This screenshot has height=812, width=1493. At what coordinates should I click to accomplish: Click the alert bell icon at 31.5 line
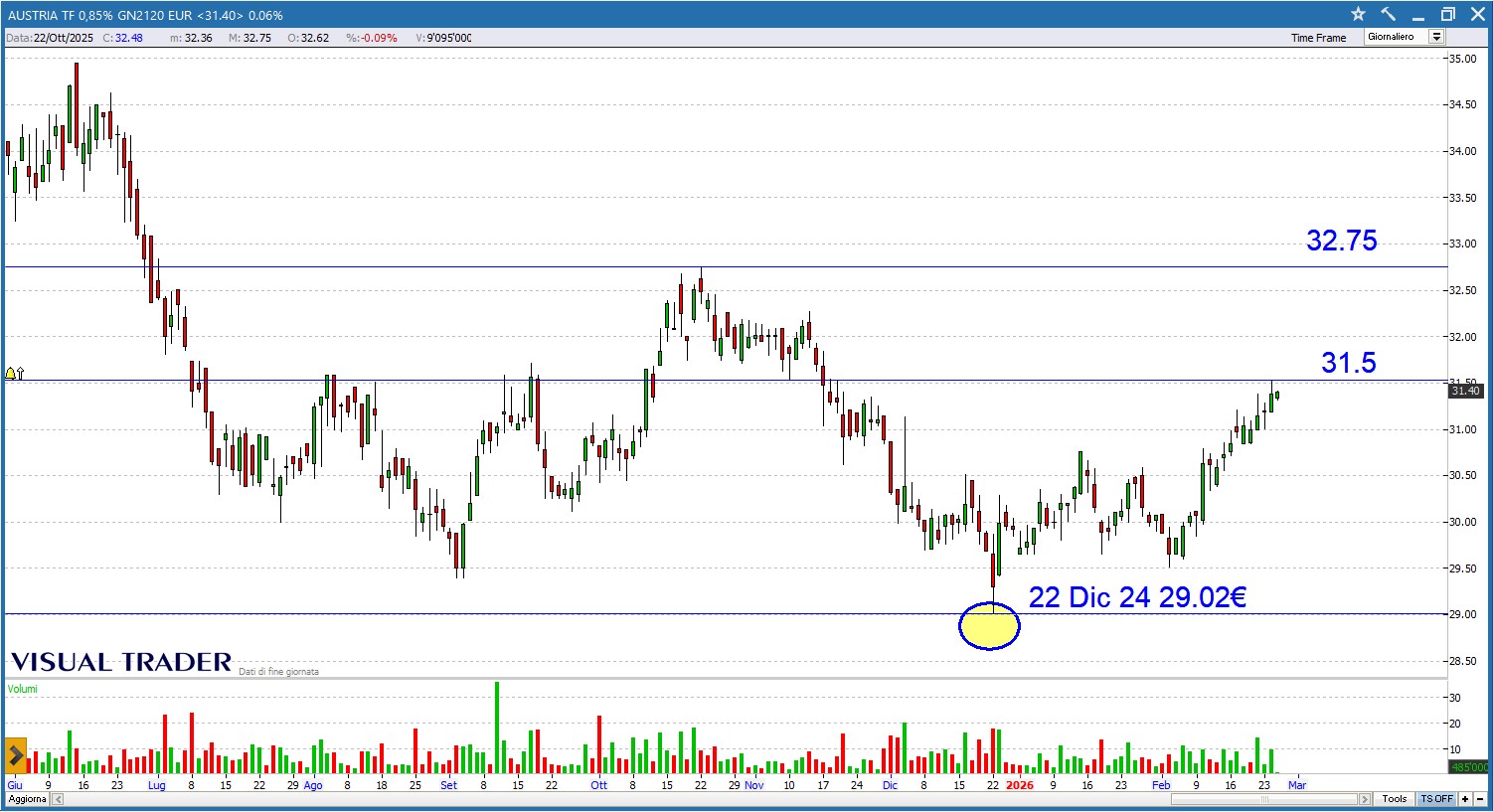pyautogui.click(x=11, y=374)
